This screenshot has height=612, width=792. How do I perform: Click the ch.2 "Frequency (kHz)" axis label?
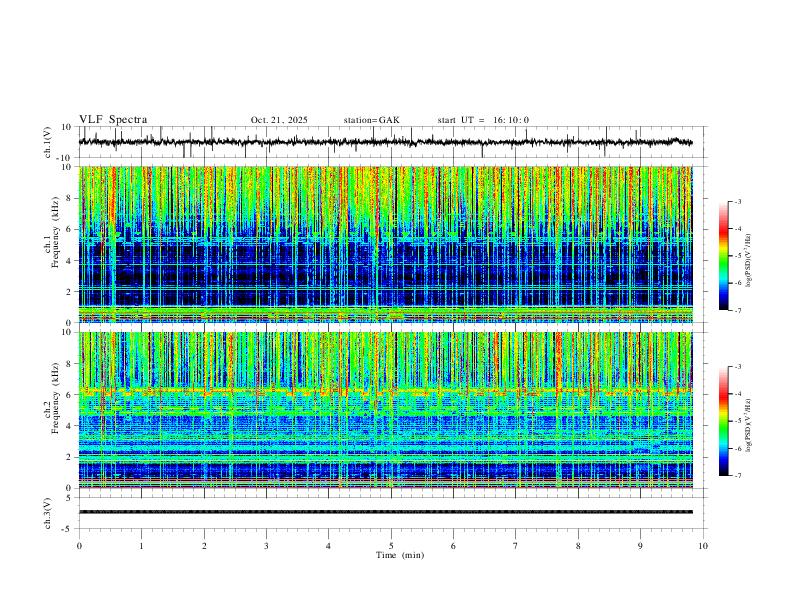(56, 398)
